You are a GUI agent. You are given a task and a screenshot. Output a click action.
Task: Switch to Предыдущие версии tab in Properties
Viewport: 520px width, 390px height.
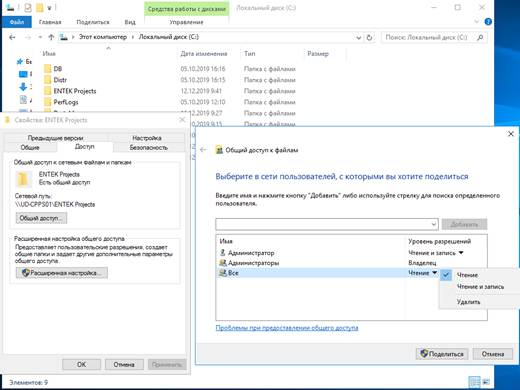click(55, 138)
